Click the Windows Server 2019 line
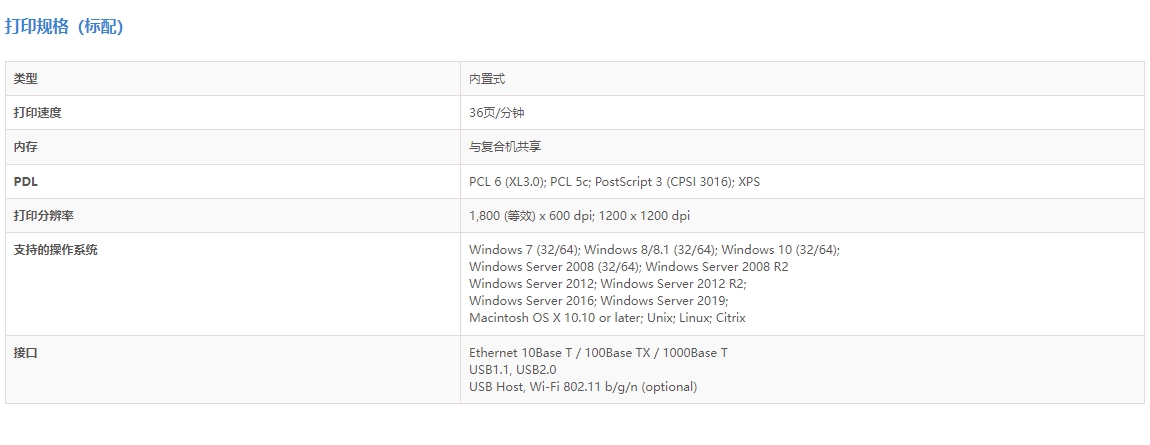This screenshot has height=445, width=1150. click(664, 301)
